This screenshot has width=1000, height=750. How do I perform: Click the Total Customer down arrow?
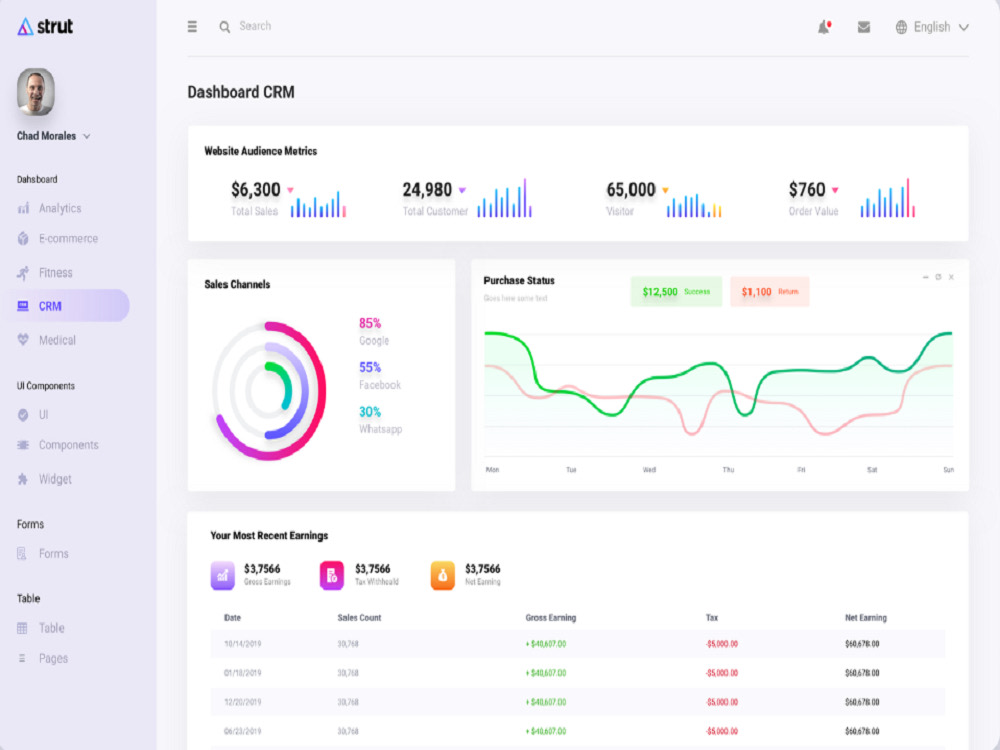coord(462,190)
